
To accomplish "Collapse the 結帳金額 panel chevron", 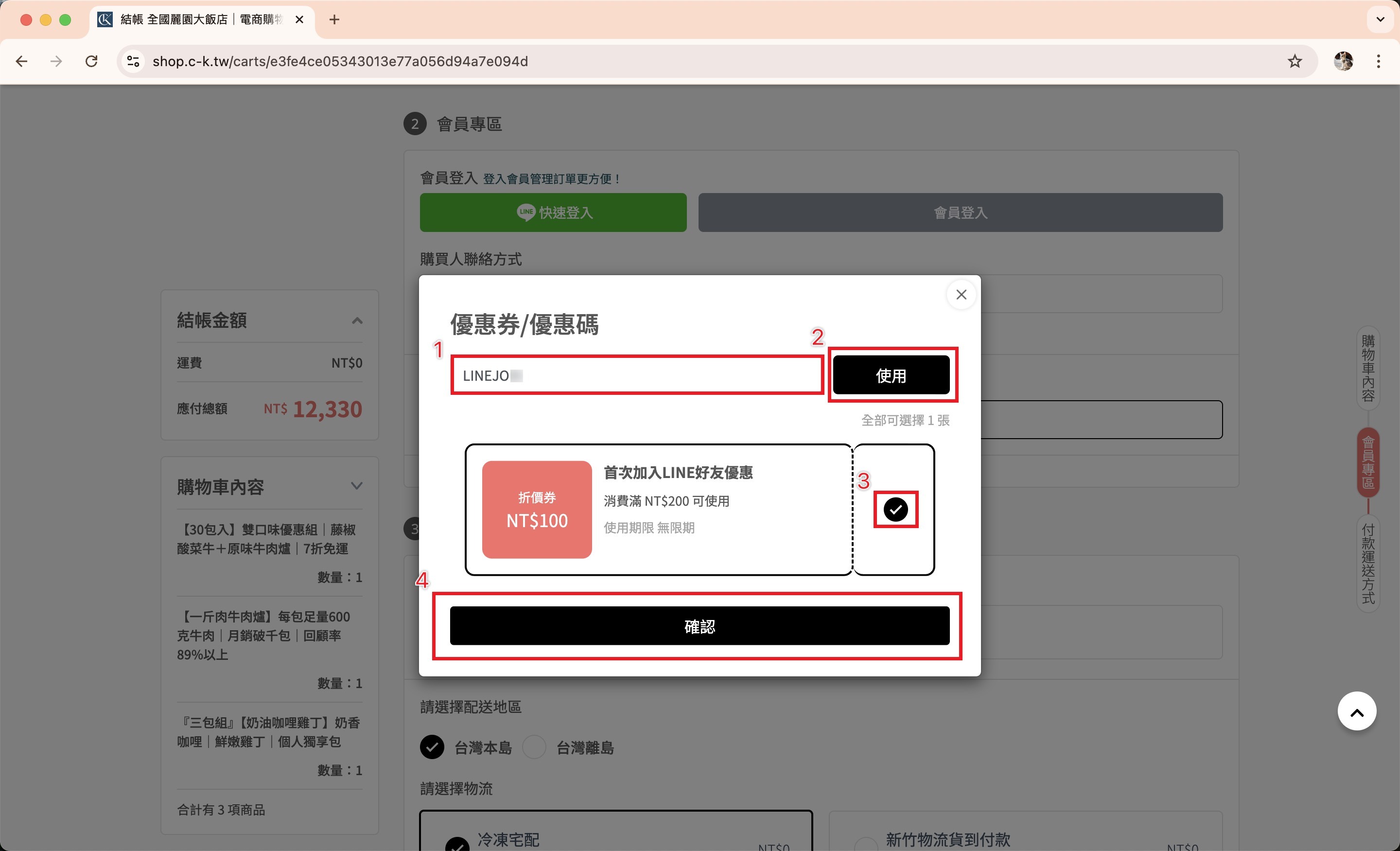I will (x=357, y=320).
